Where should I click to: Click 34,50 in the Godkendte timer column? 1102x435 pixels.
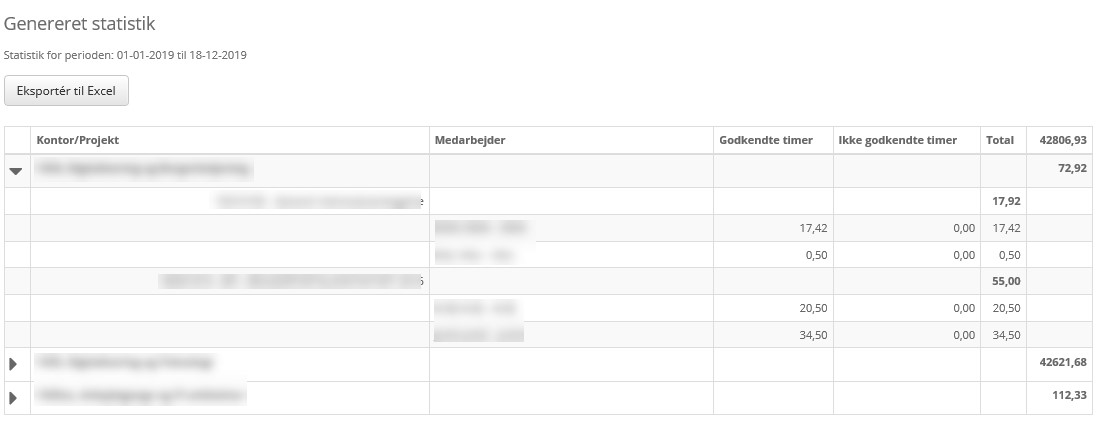811,336
